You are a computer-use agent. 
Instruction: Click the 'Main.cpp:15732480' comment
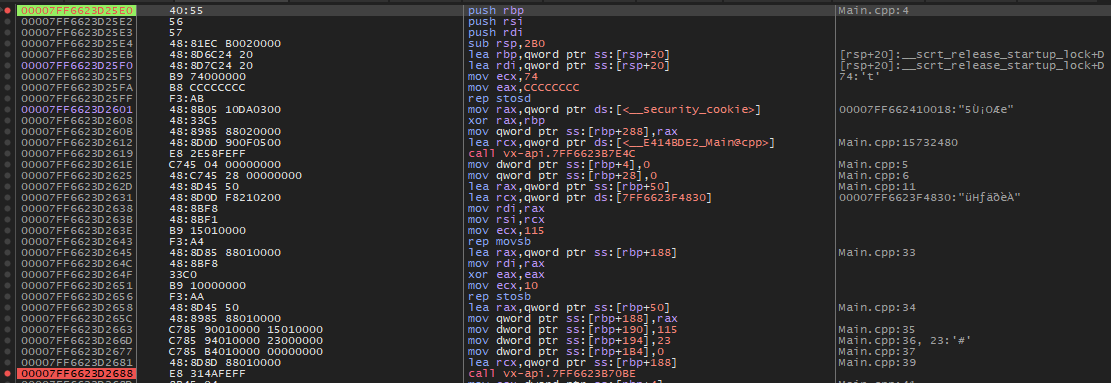[898, 142]
